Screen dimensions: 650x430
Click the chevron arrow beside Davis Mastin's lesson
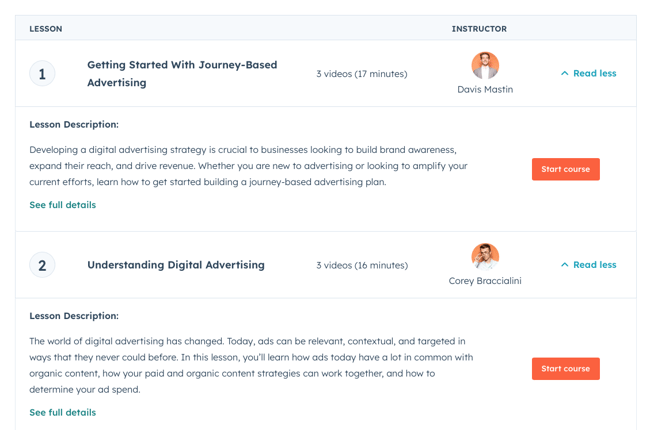(564, 74)
